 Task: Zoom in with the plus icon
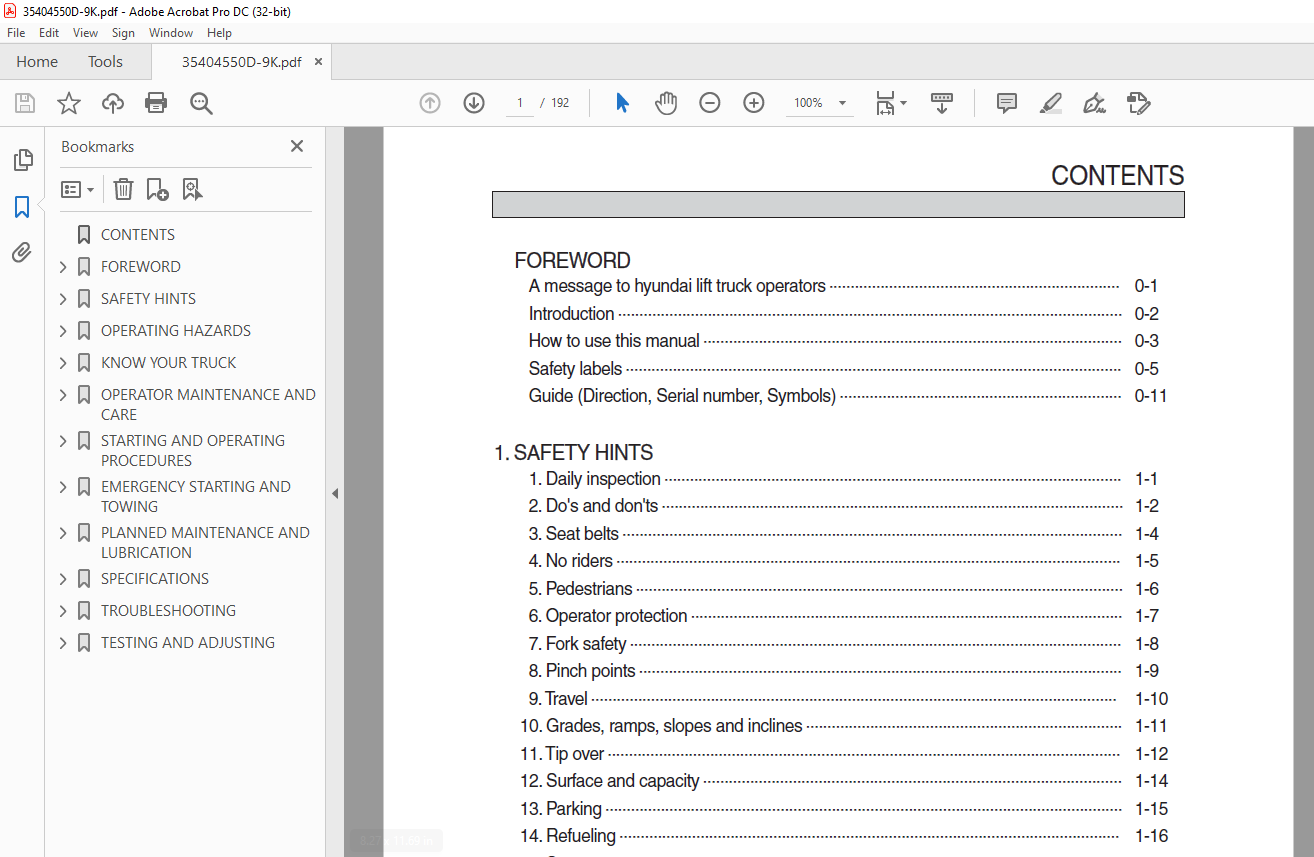[754, 103]
